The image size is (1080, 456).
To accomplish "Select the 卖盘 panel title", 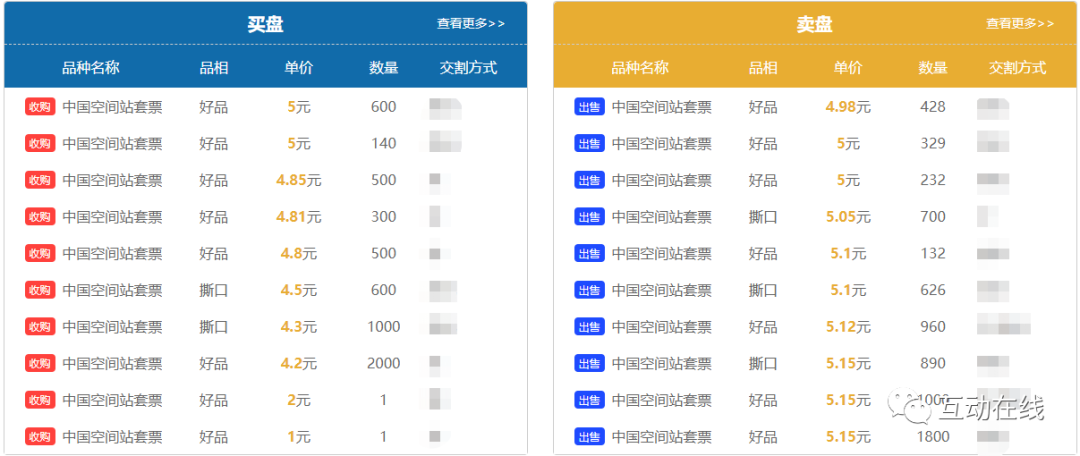I will point(814,24).
